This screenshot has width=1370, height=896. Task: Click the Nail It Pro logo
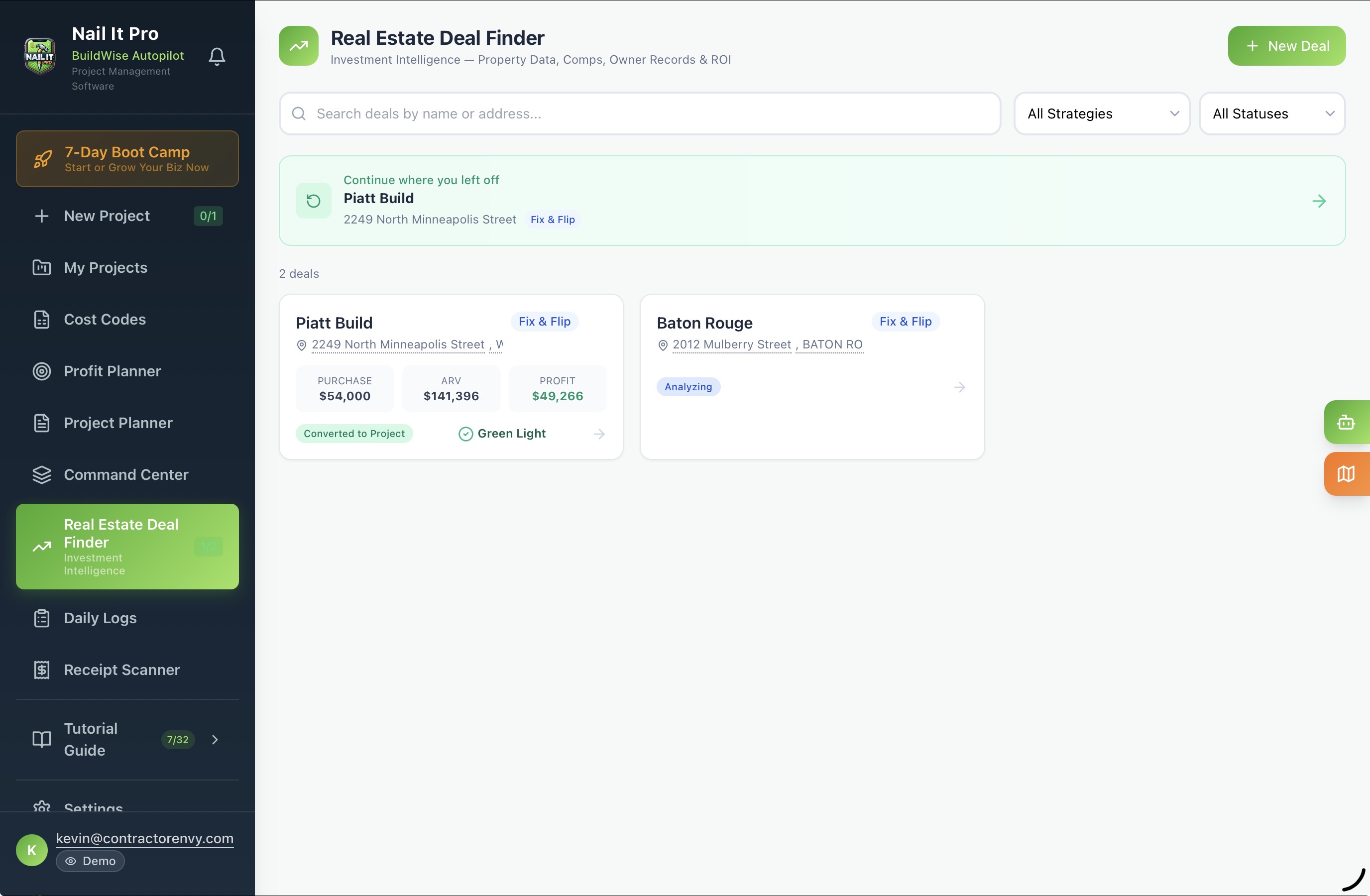click(x=40, y=56)
